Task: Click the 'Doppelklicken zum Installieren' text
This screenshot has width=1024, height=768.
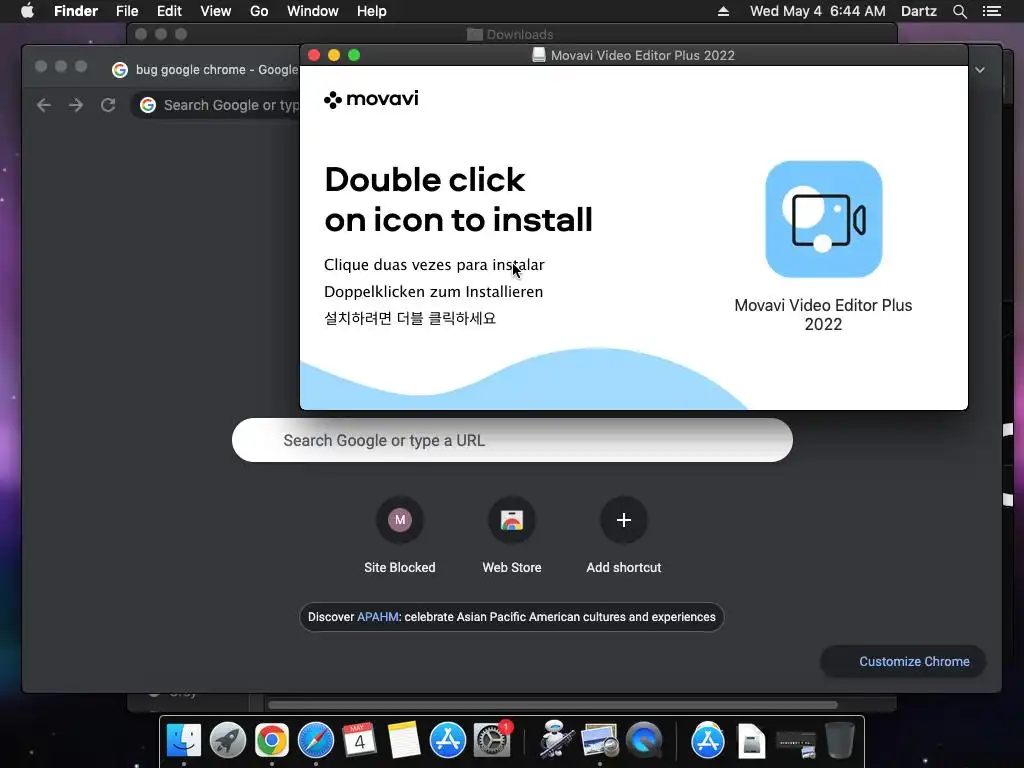Action: tap(434, 291)
